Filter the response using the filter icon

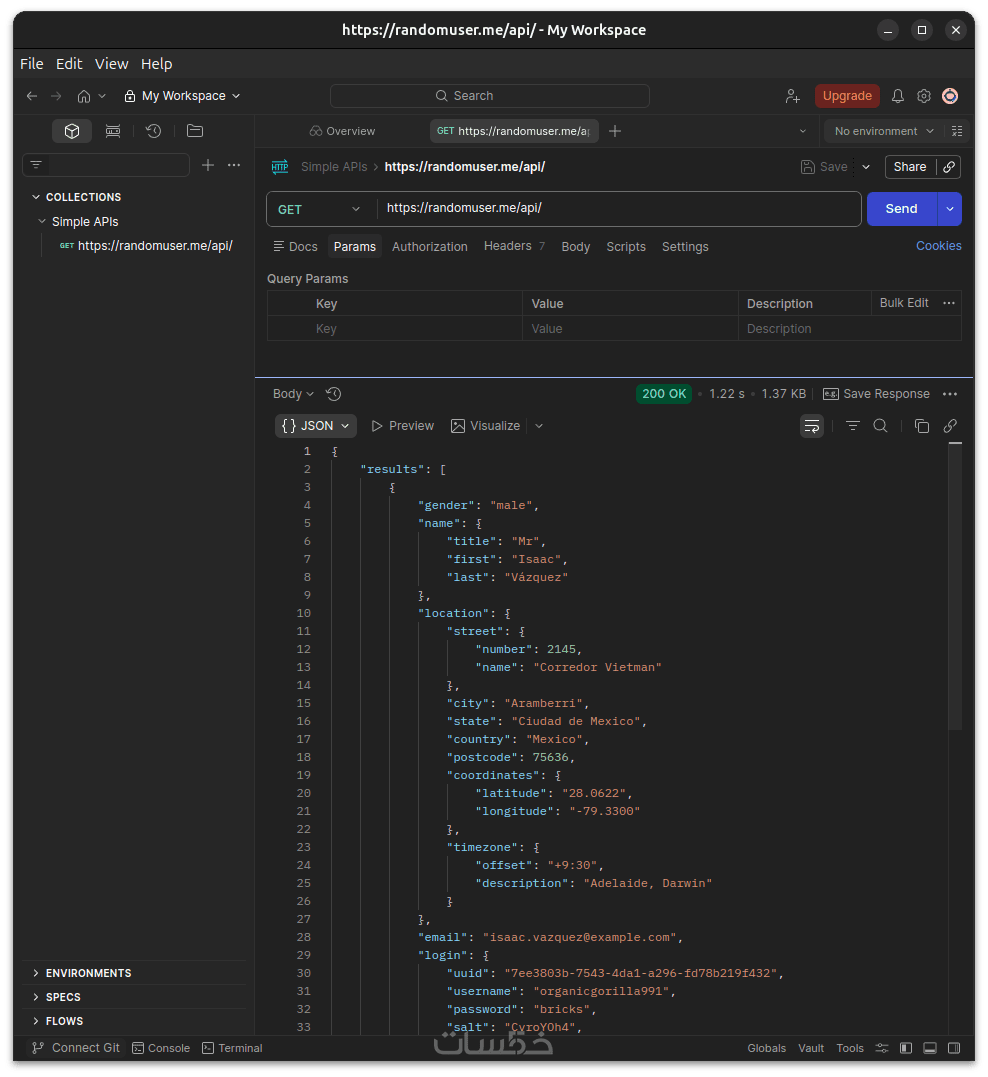(x=852, y=426)
